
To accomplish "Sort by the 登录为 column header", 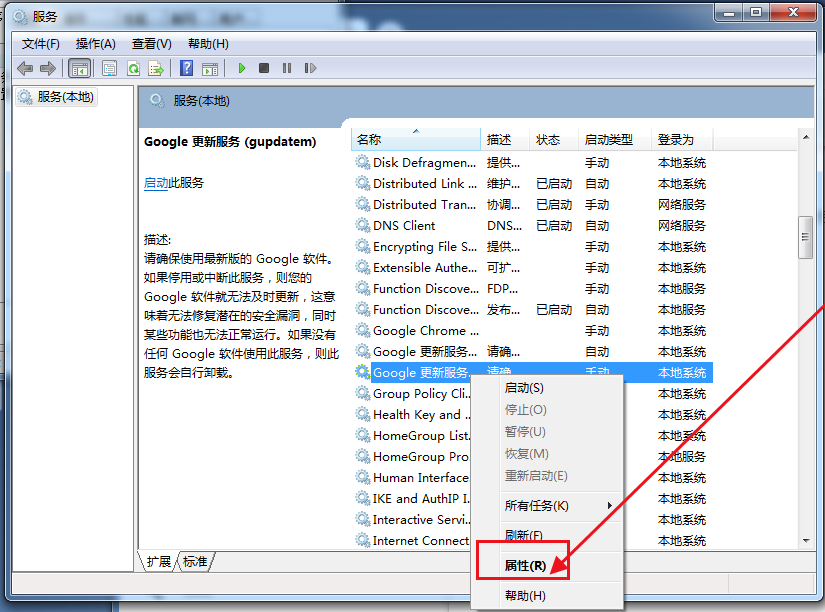I will [682, 139].
